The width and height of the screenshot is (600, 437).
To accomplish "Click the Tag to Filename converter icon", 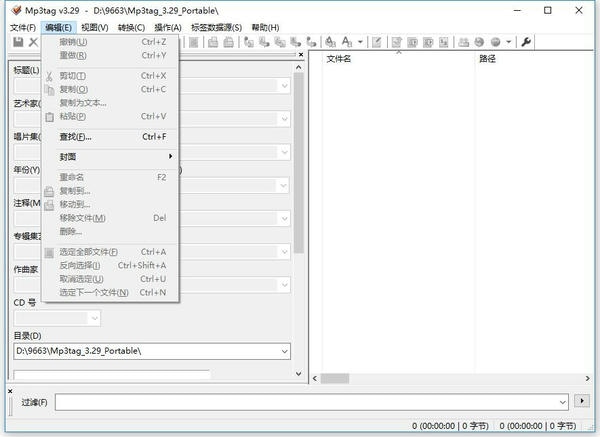I will 249,42.
